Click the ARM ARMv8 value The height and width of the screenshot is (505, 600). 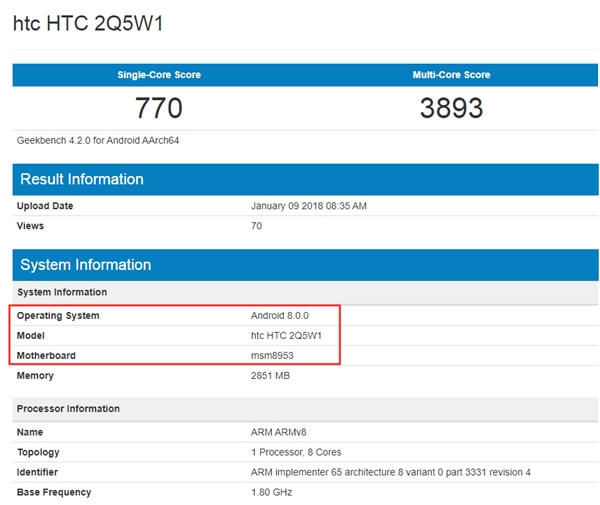(279, 432)
